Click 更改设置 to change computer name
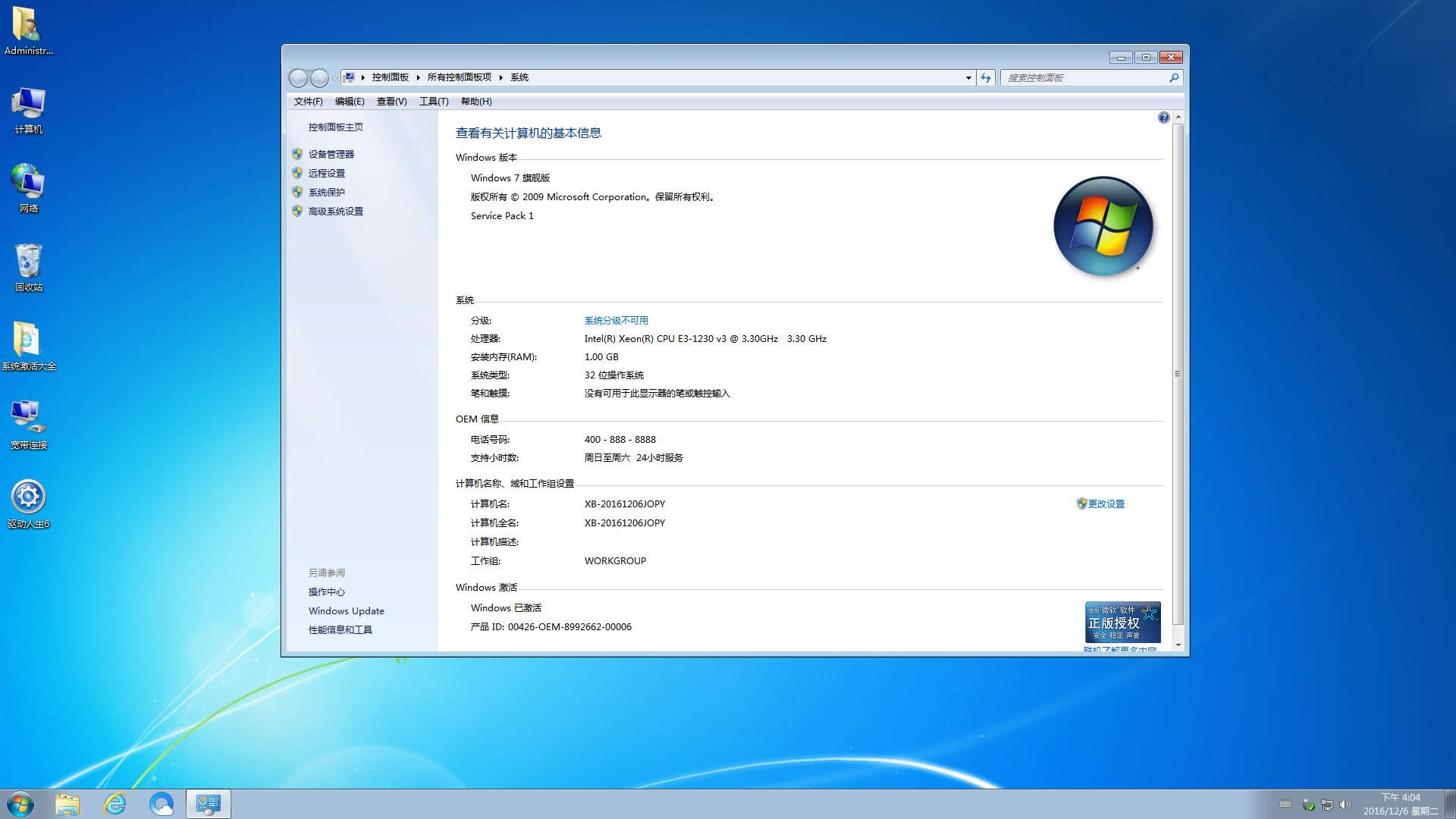This screenshot has height=819, width=1456. tap(1106, 503)
